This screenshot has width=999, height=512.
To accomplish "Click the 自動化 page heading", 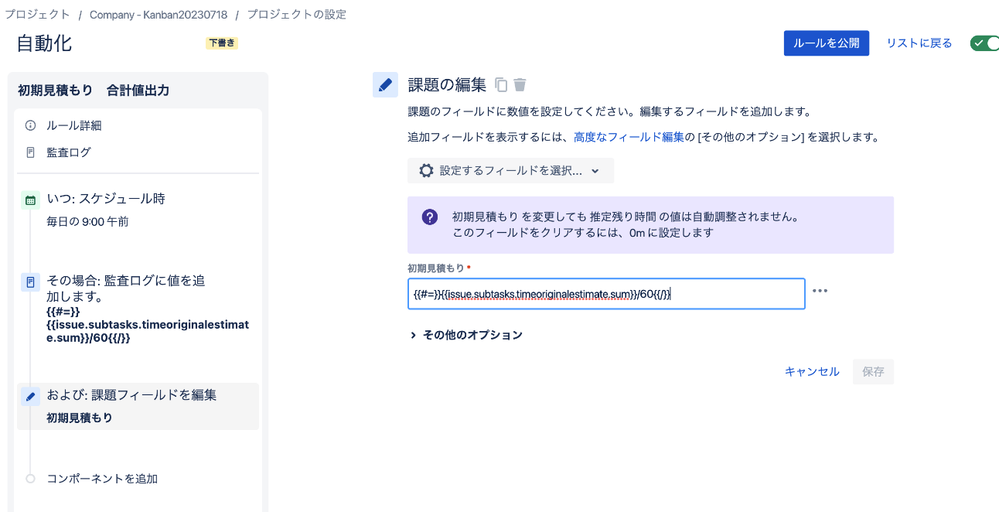I will 44,43.
